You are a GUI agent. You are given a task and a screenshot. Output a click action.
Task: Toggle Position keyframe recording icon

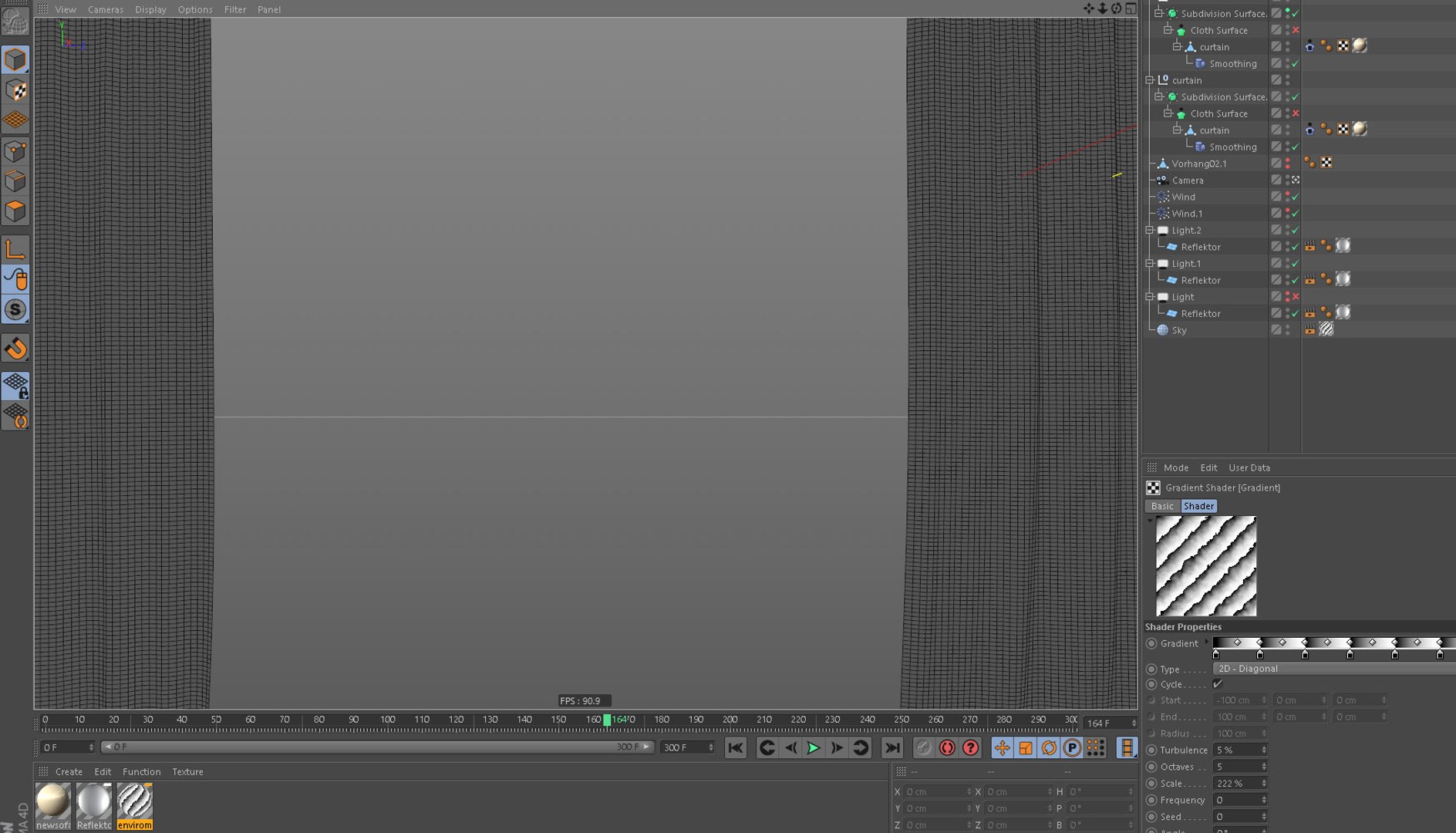tap(1002, 747)
